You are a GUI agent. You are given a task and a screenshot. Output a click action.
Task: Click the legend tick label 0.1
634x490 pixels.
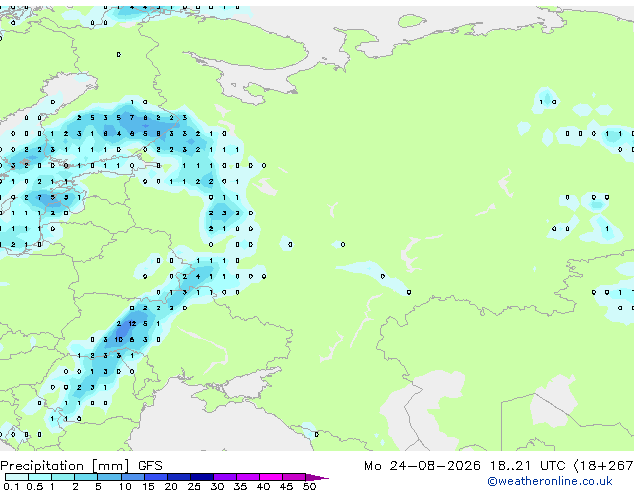[x=11, y=486]
